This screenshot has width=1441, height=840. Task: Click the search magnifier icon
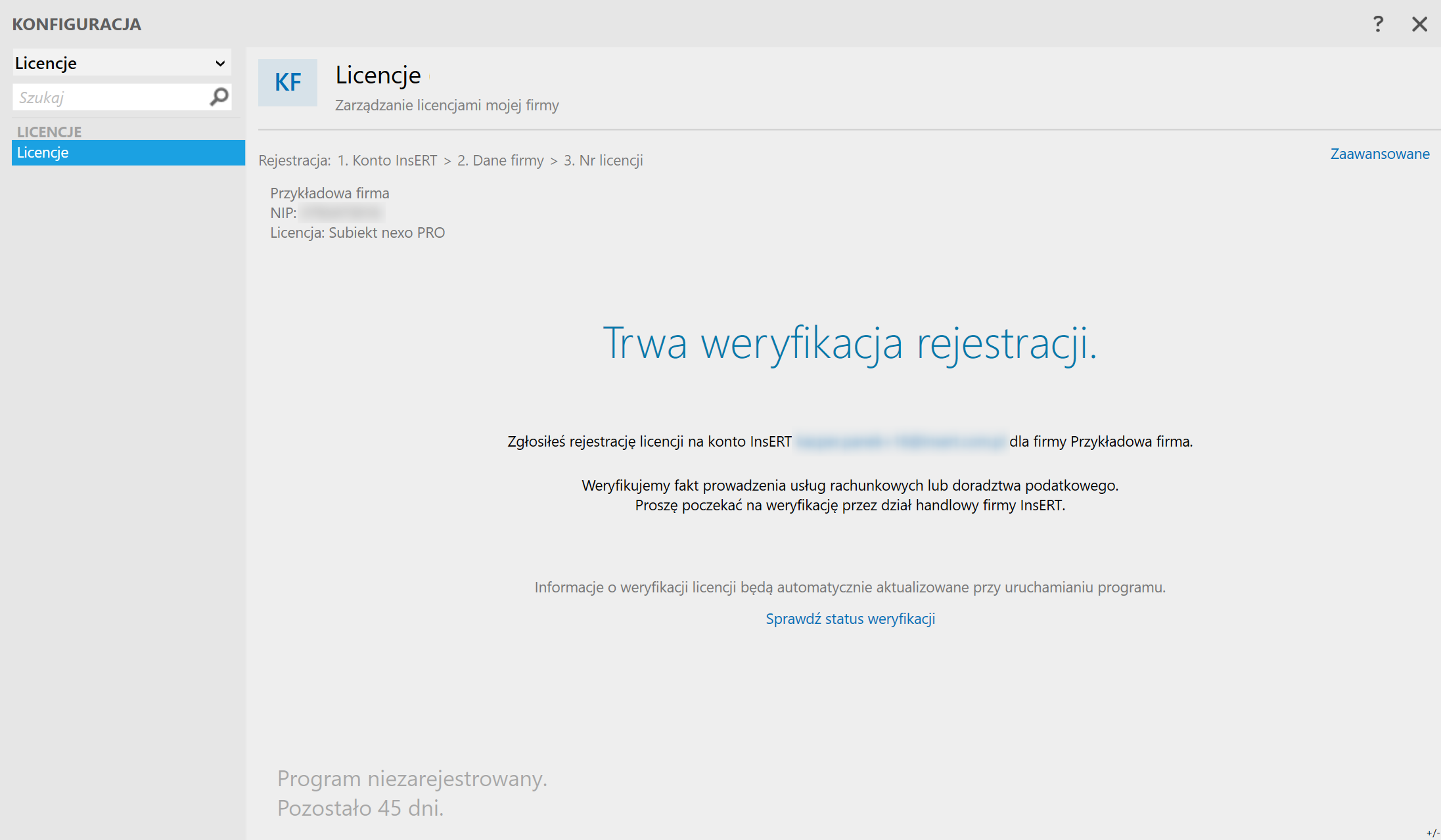coord(219,97)
